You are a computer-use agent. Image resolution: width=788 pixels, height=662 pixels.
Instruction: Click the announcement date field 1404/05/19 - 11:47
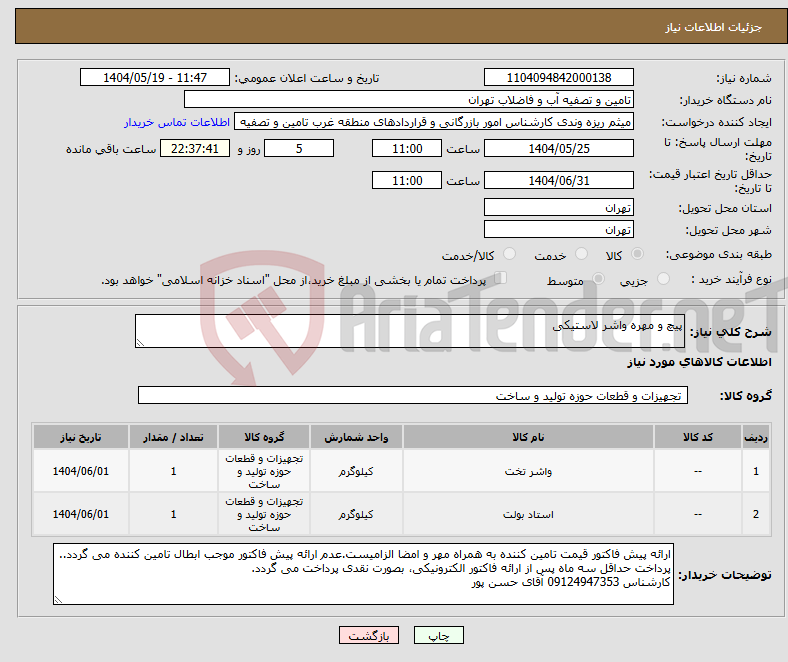pos(155,77)
